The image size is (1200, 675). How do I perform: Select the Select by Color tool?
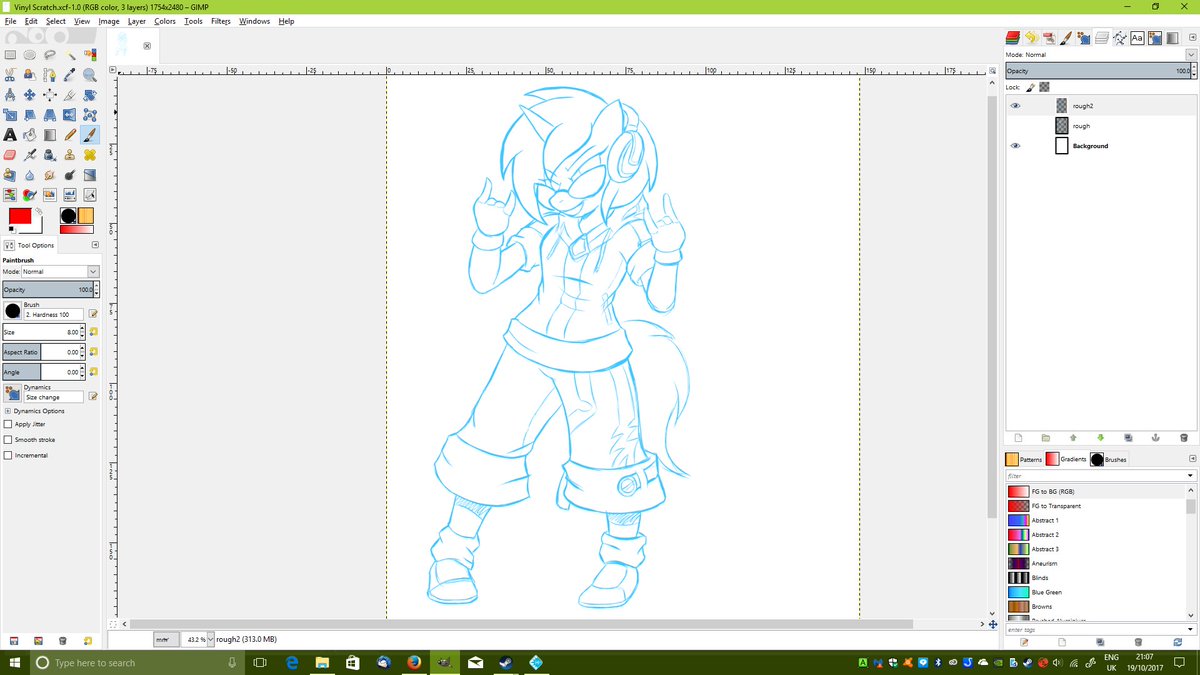[89, 55]
